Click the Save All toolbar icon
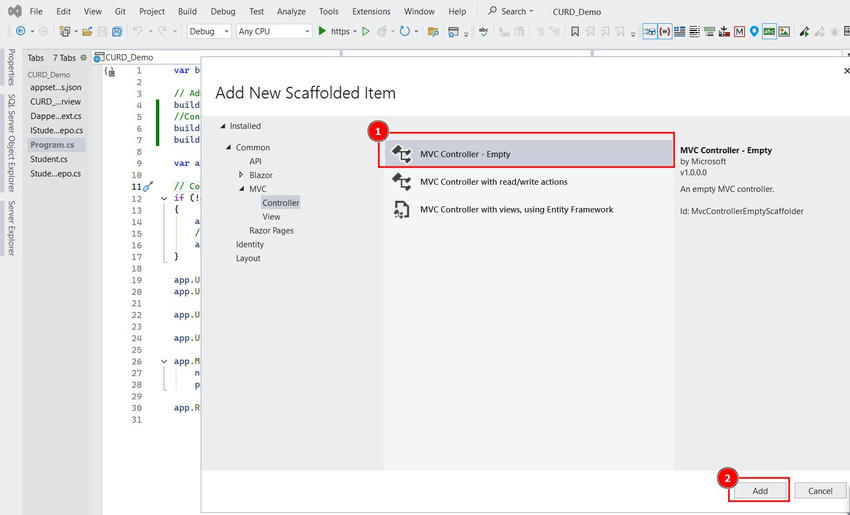 pos(117,31)
